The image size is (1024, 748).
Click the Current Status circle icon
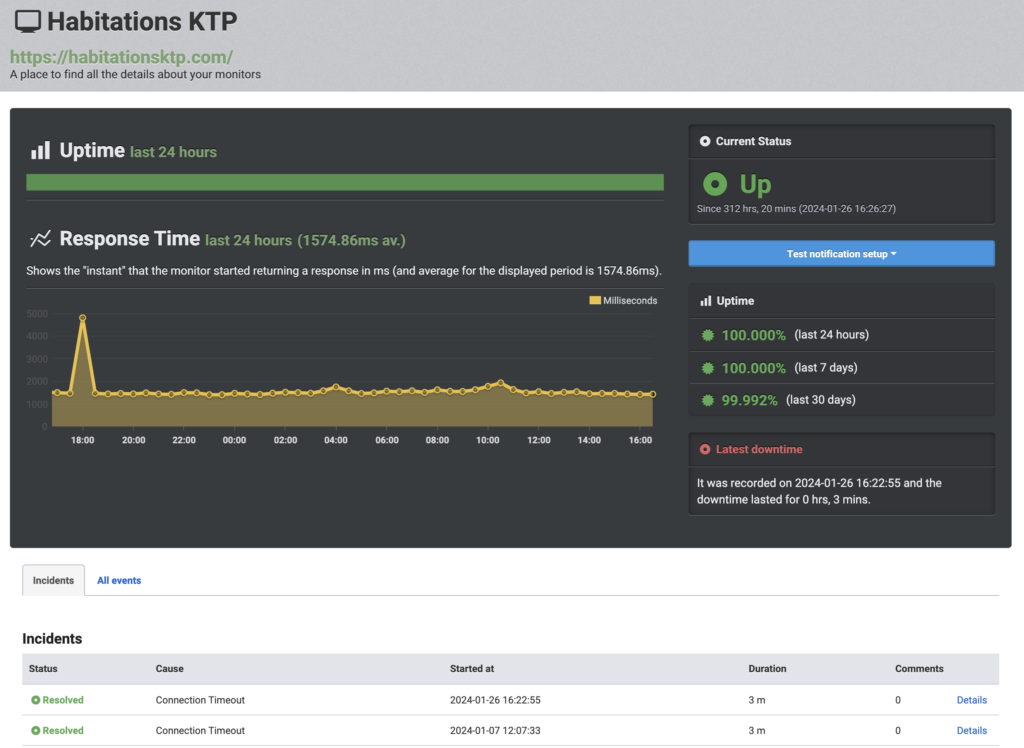tap(705, 141)
